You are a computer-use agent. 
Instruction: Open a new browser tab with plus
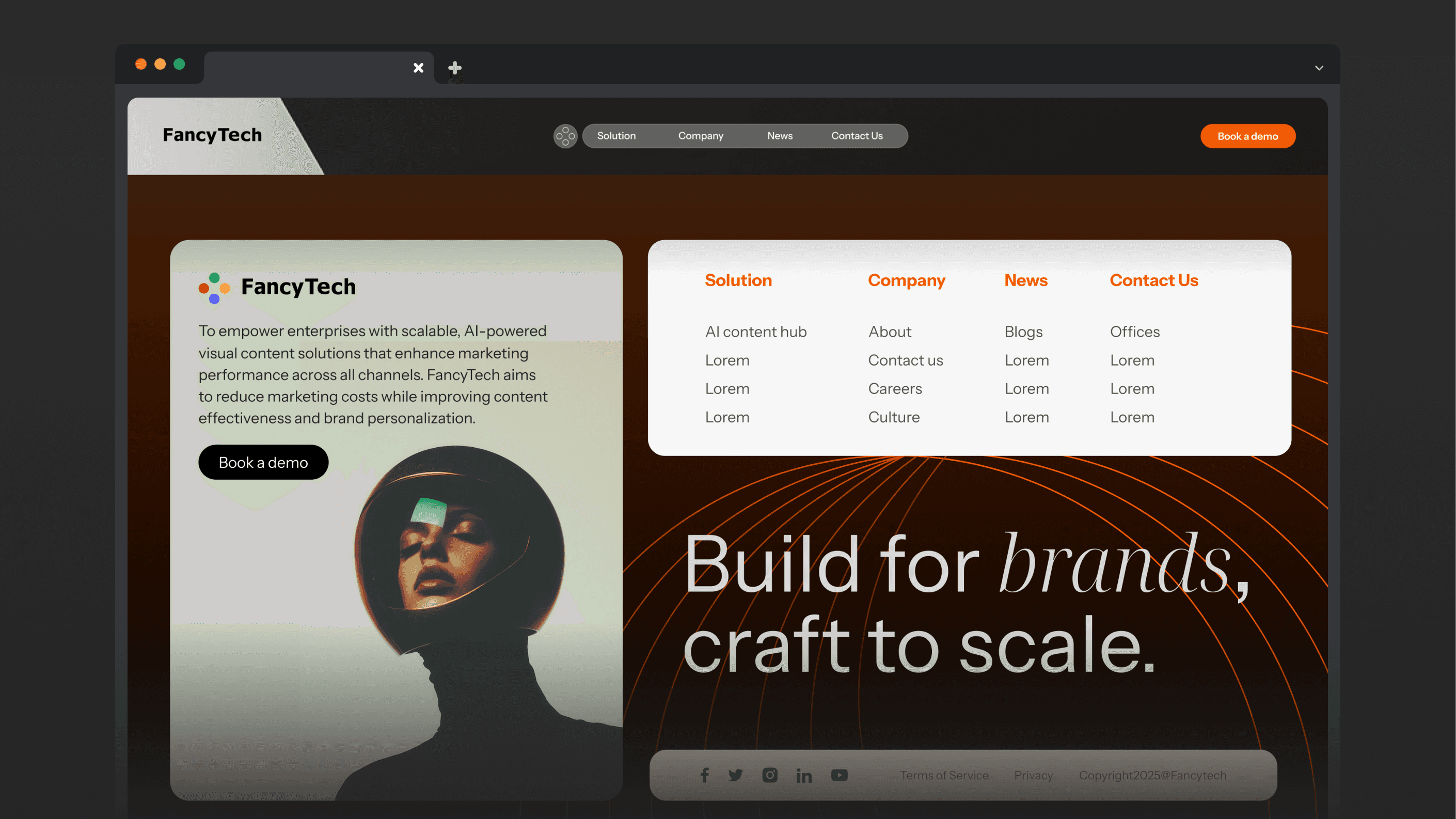[x=454, y=68]
